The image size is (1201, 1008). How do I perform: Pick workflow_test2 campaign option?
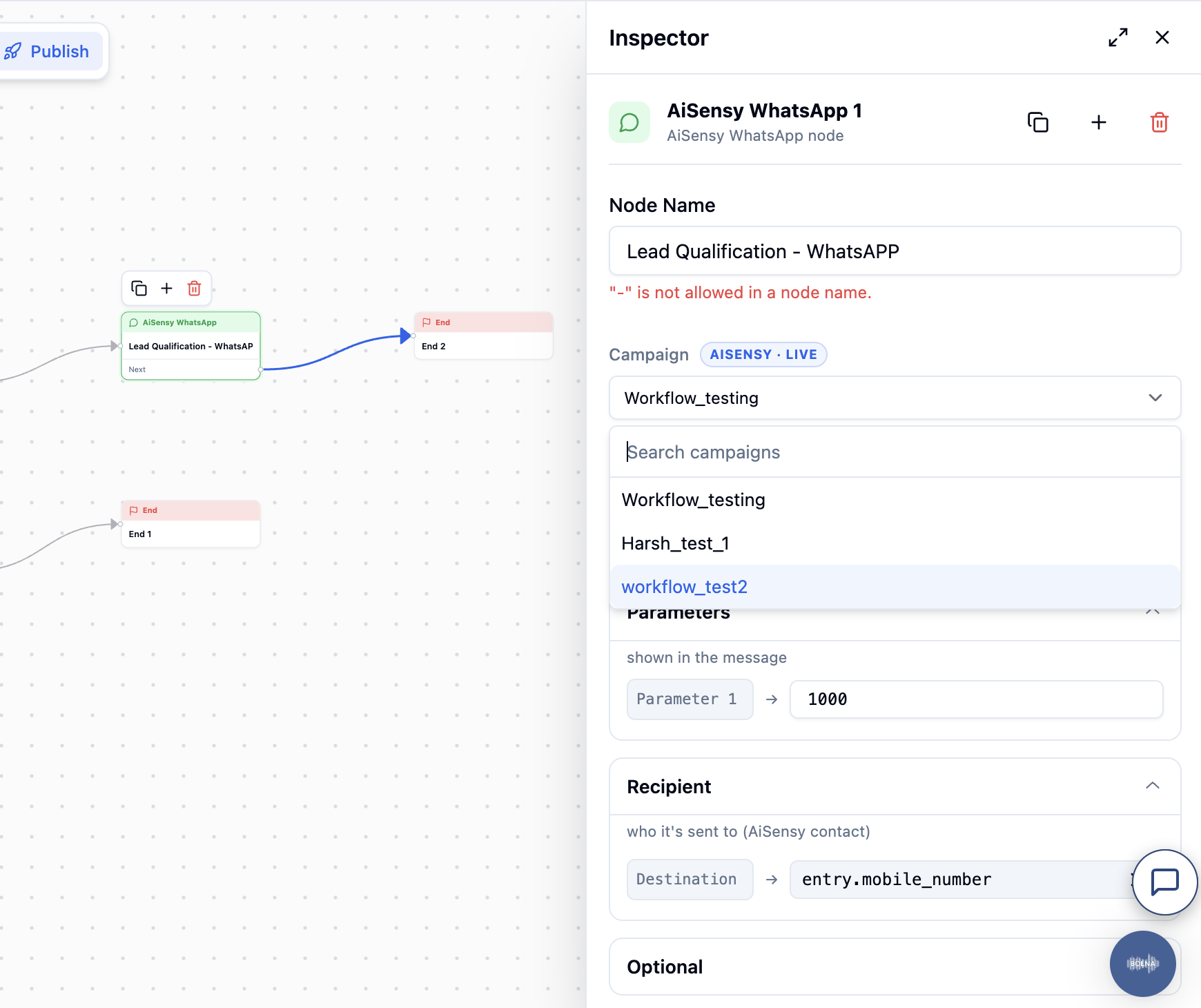(895, 587)
